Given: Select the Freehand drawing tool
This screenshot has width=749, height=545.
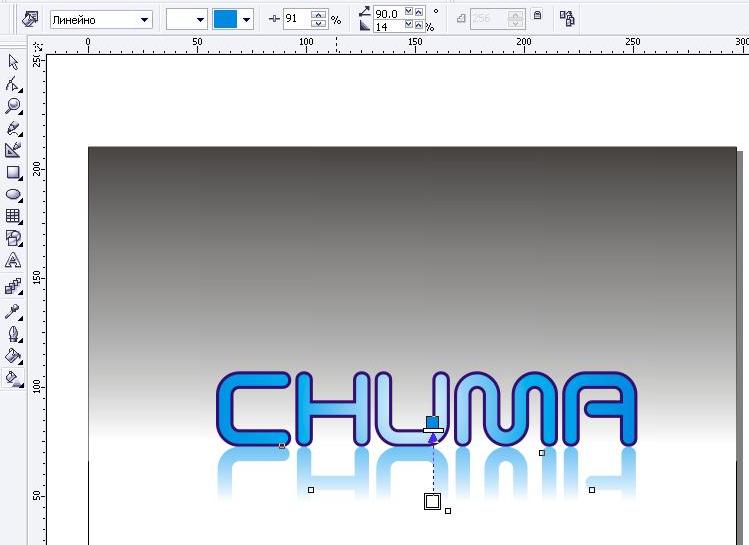Looking at the screenshot, I should (13, 128).
